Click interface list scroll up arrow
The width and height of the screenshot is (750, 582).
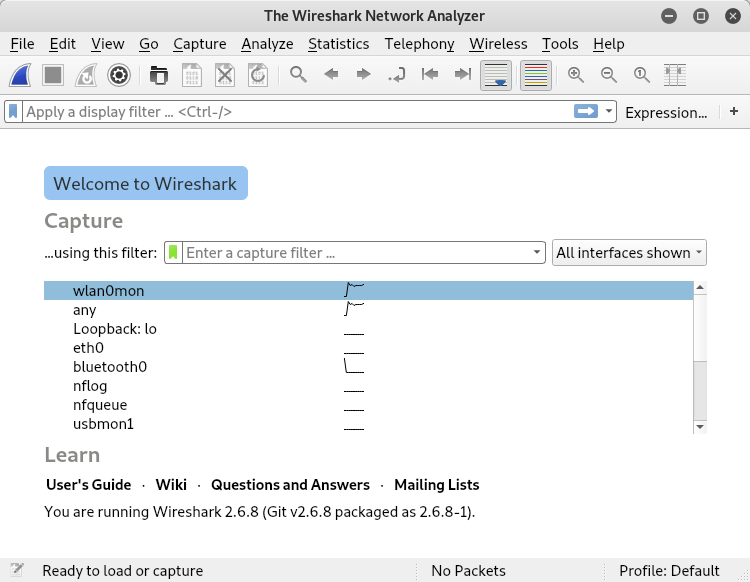pyautogui.click(x=700, y=287)
